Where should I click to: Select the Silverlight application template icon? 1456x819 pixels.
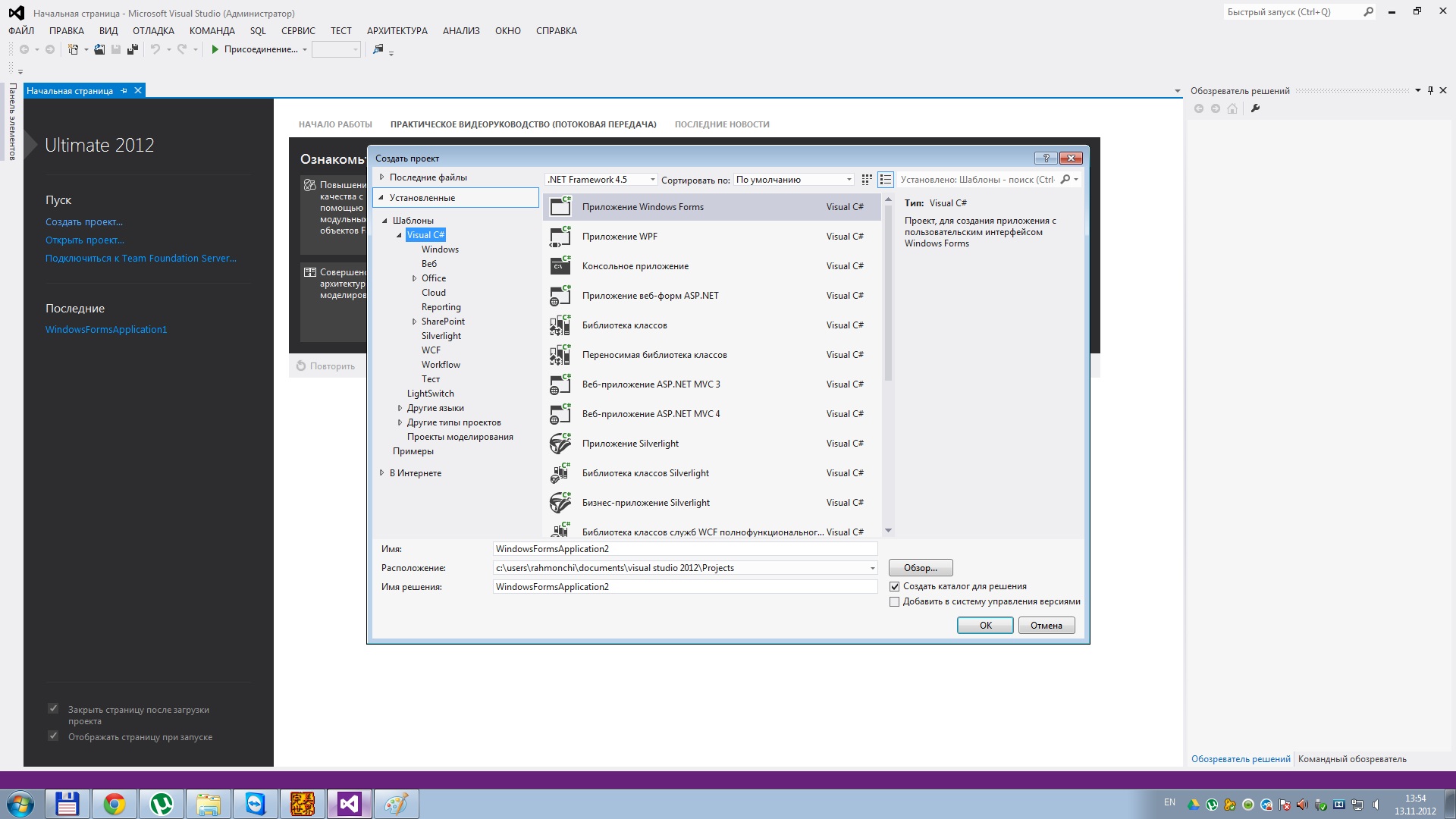coord(560,443)
